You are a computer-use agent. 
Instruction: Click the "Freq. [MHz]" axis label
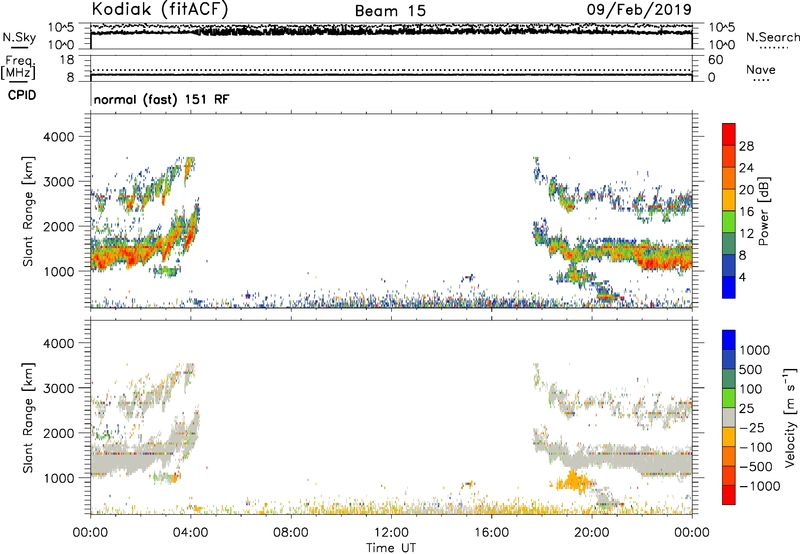(x=19, y=67)
